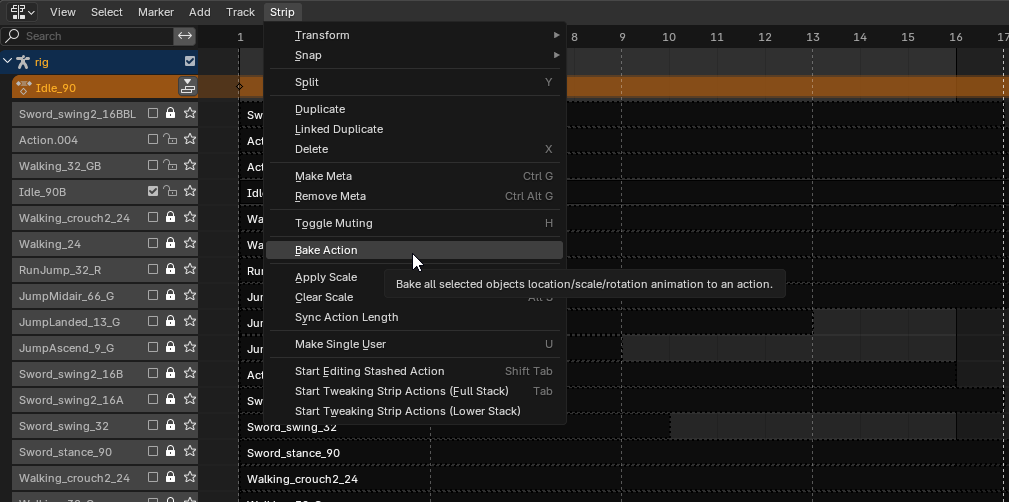
Task: Click the armature icon next to rig
Action: [x=23, y=62]
